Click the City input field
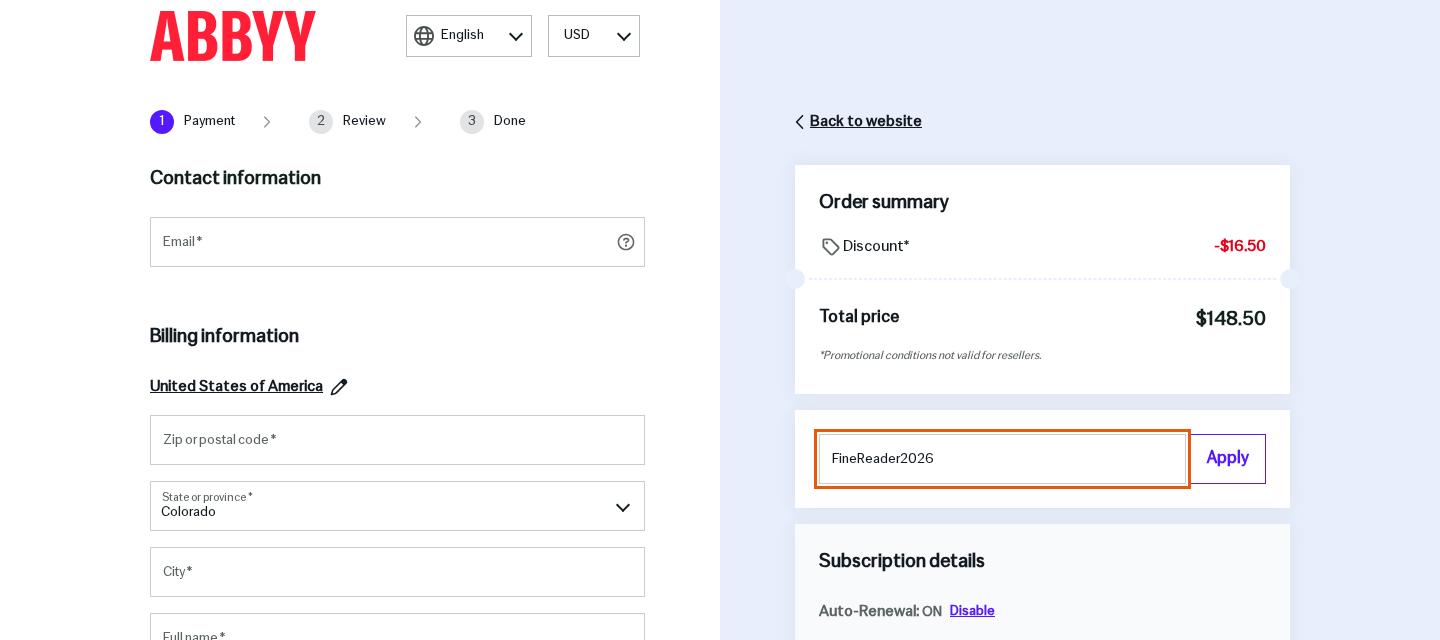1440x640 pixels. pos(397,572)
